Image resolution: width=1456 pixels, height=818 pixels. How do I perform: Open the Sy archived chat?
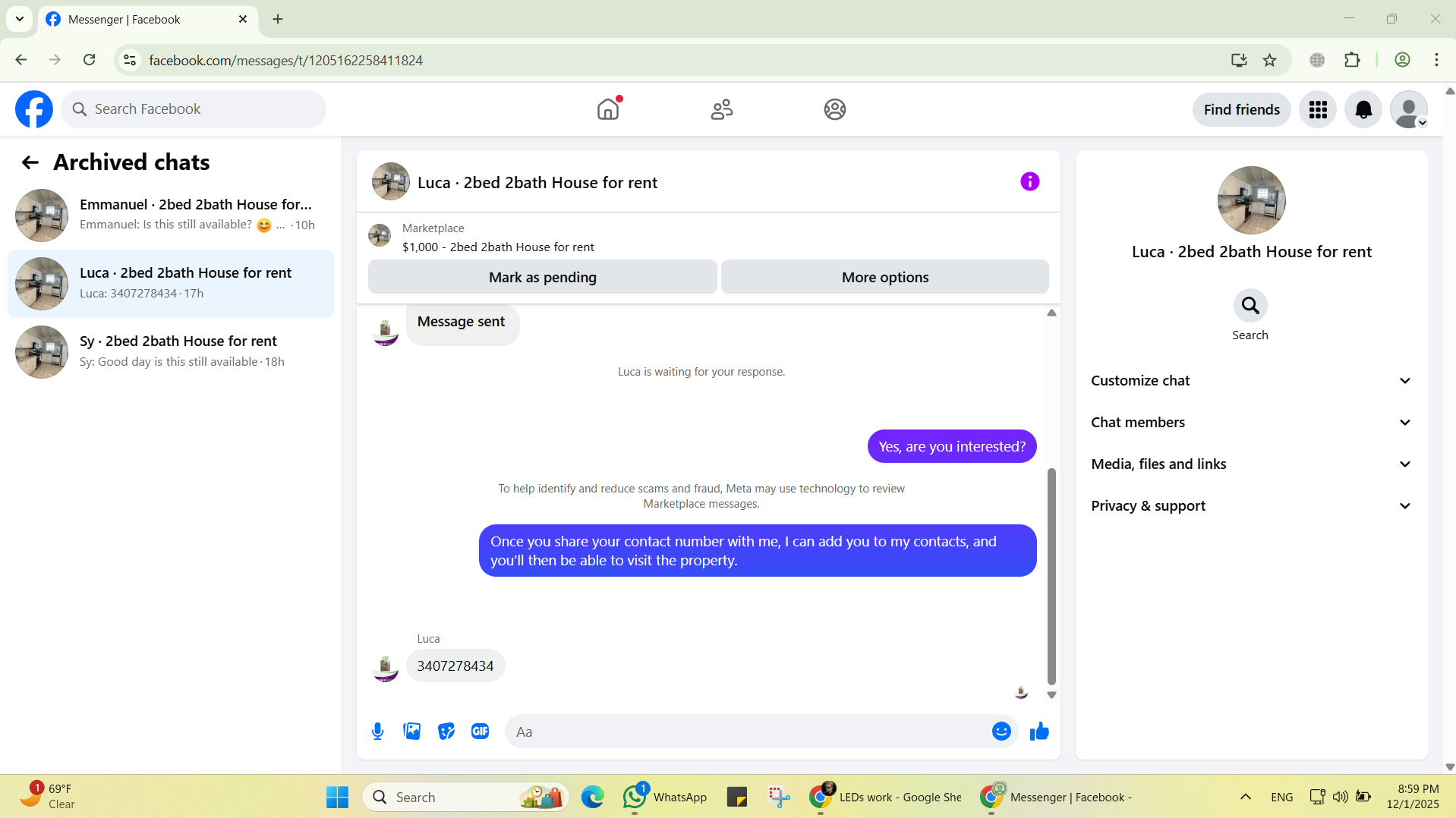coord(171,352)
